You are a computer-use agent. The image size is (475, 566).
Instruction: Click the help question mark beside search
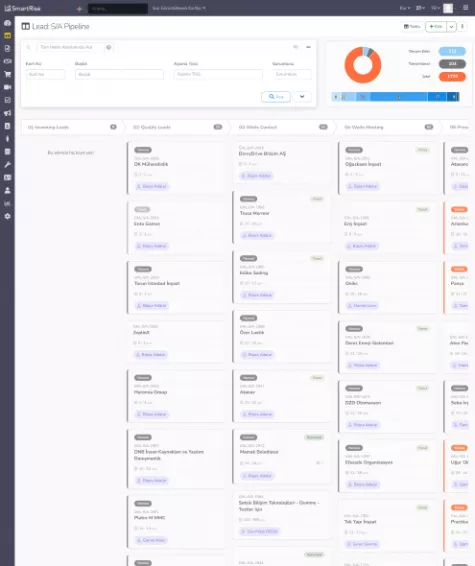click(x=109, y=47)
